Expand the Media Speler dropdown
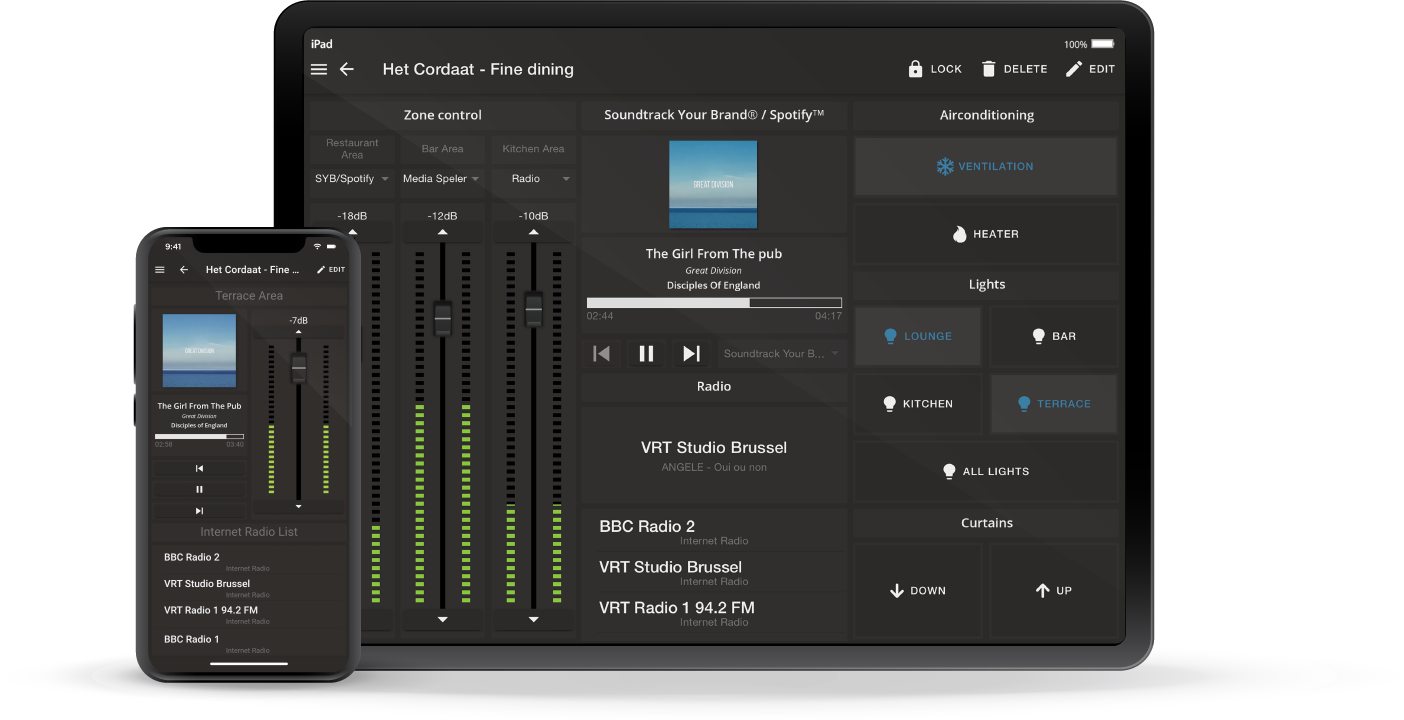 (441, 178)
